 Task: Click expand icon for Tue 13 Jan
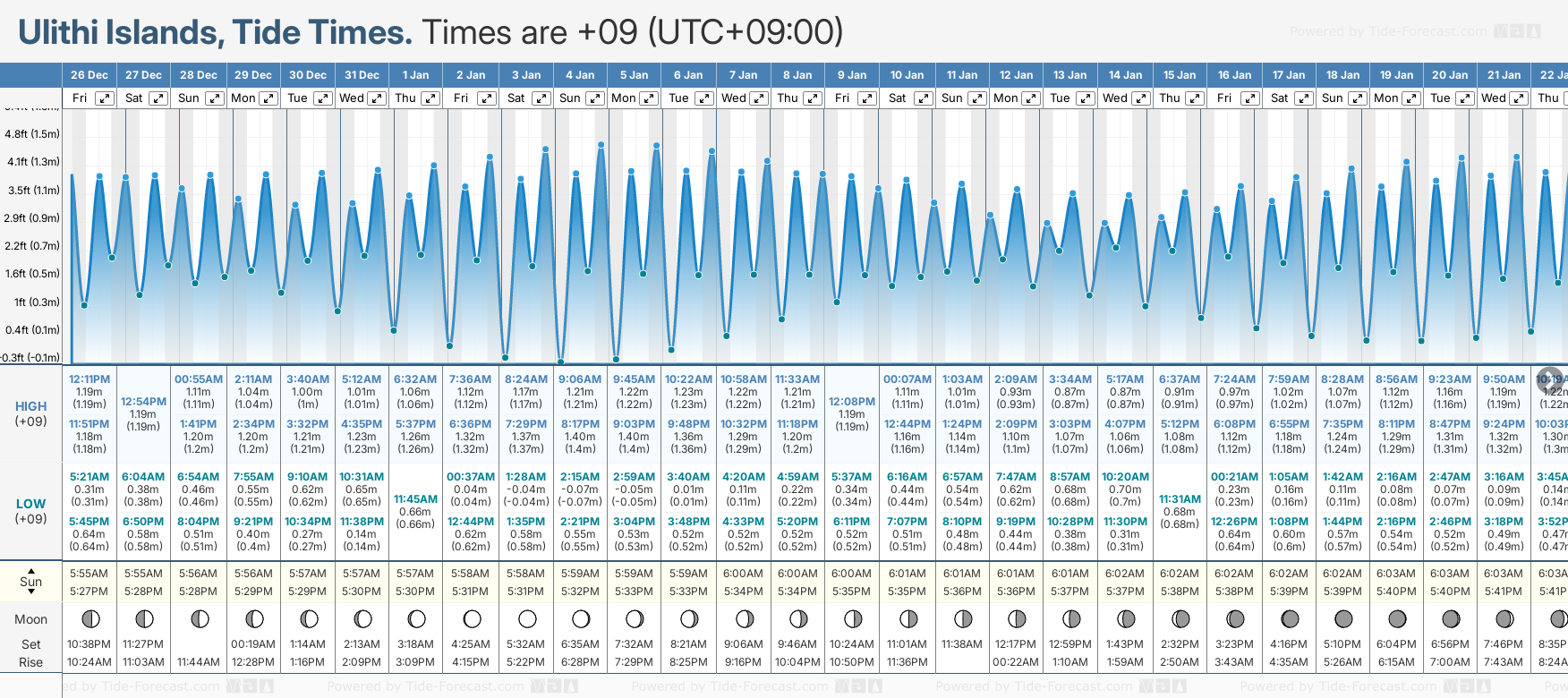1085,98
